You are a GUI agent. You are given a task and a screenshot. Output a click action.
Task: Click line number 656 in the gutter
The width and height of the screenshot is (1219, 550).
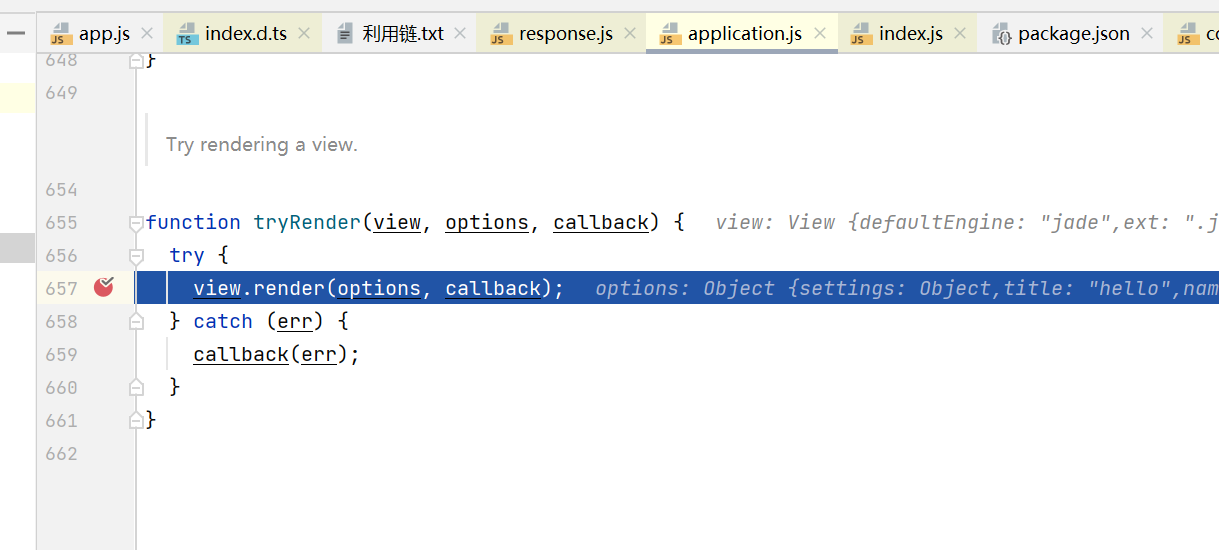(61, 255)
